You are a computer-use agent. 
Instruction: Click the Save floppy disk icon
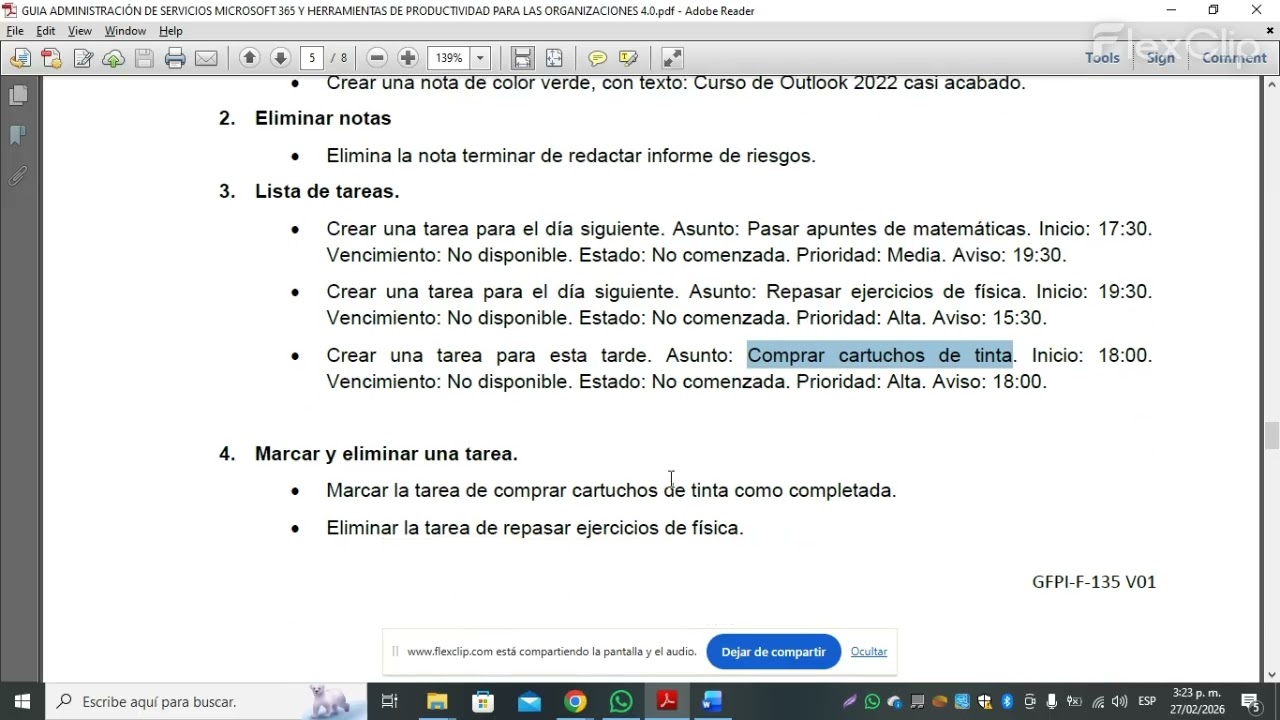[144, 58]
